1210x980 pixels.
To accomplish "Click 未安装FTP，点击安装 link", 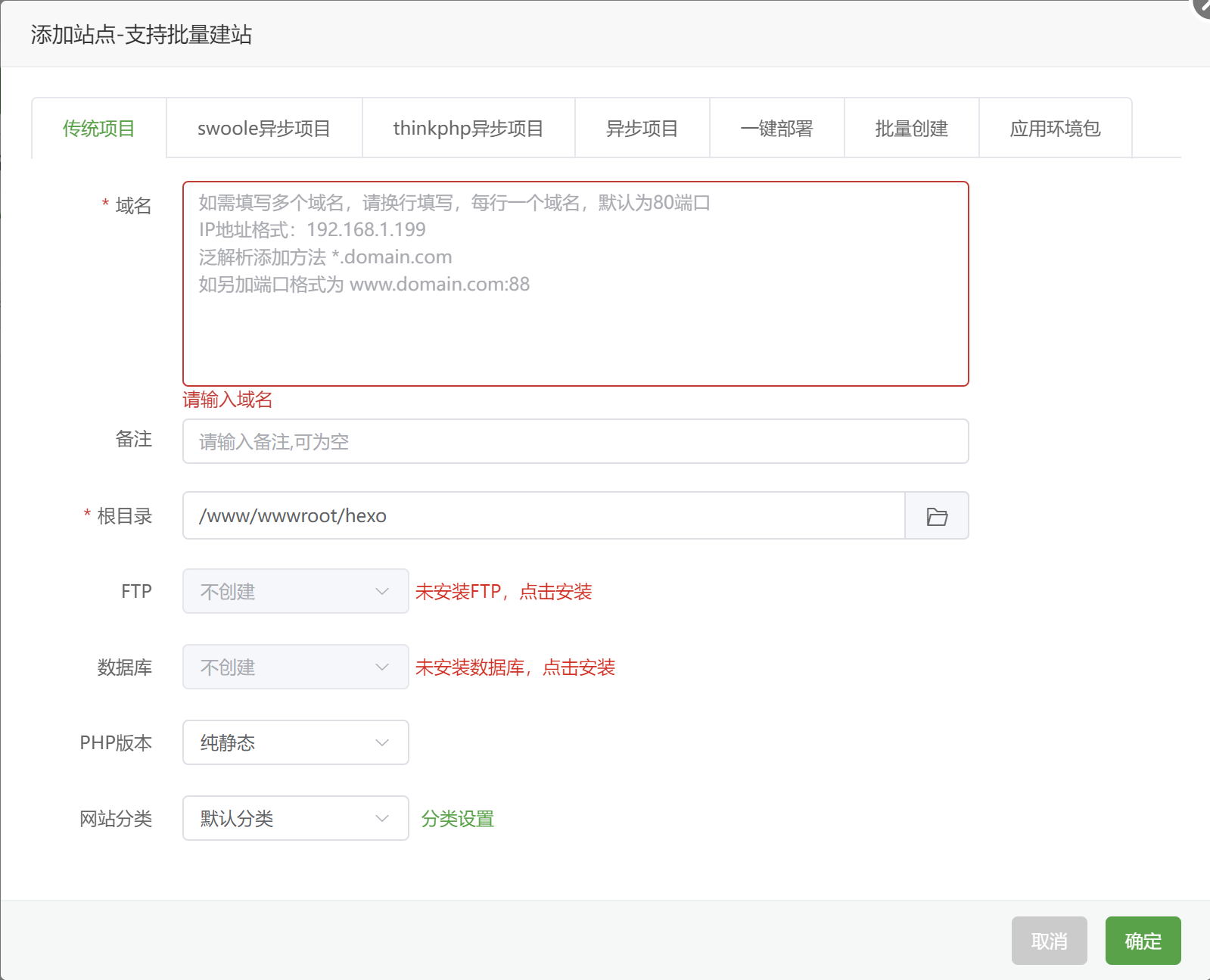I will click(503, 592).
